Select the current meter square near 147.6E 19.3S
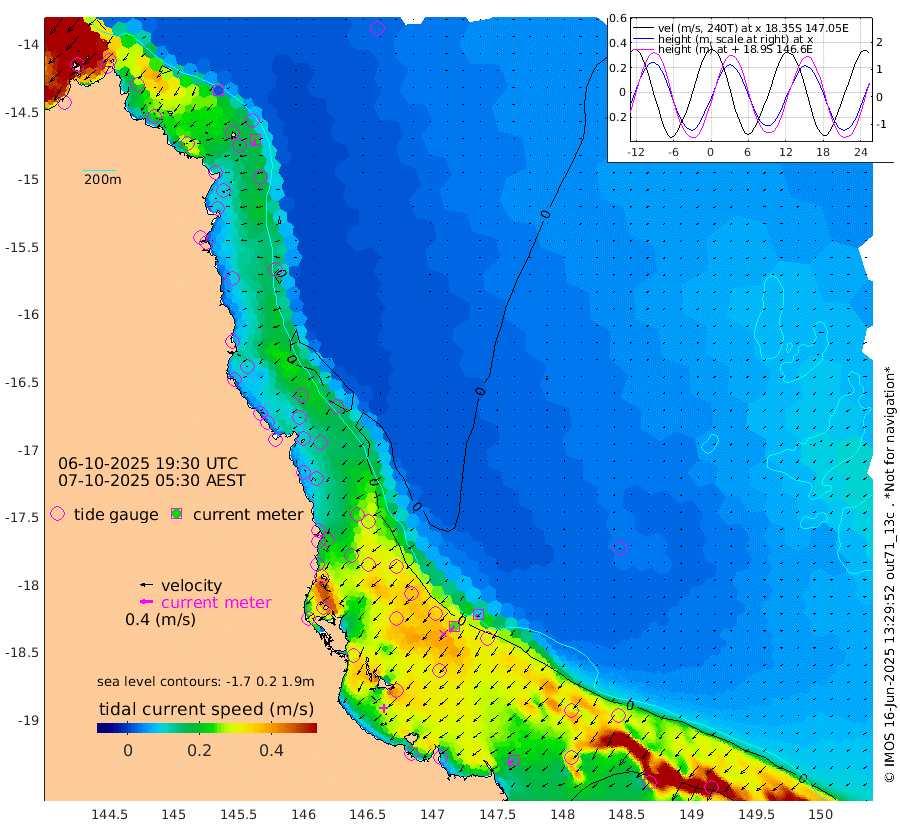The image size is (900, 834). (514, 761)
